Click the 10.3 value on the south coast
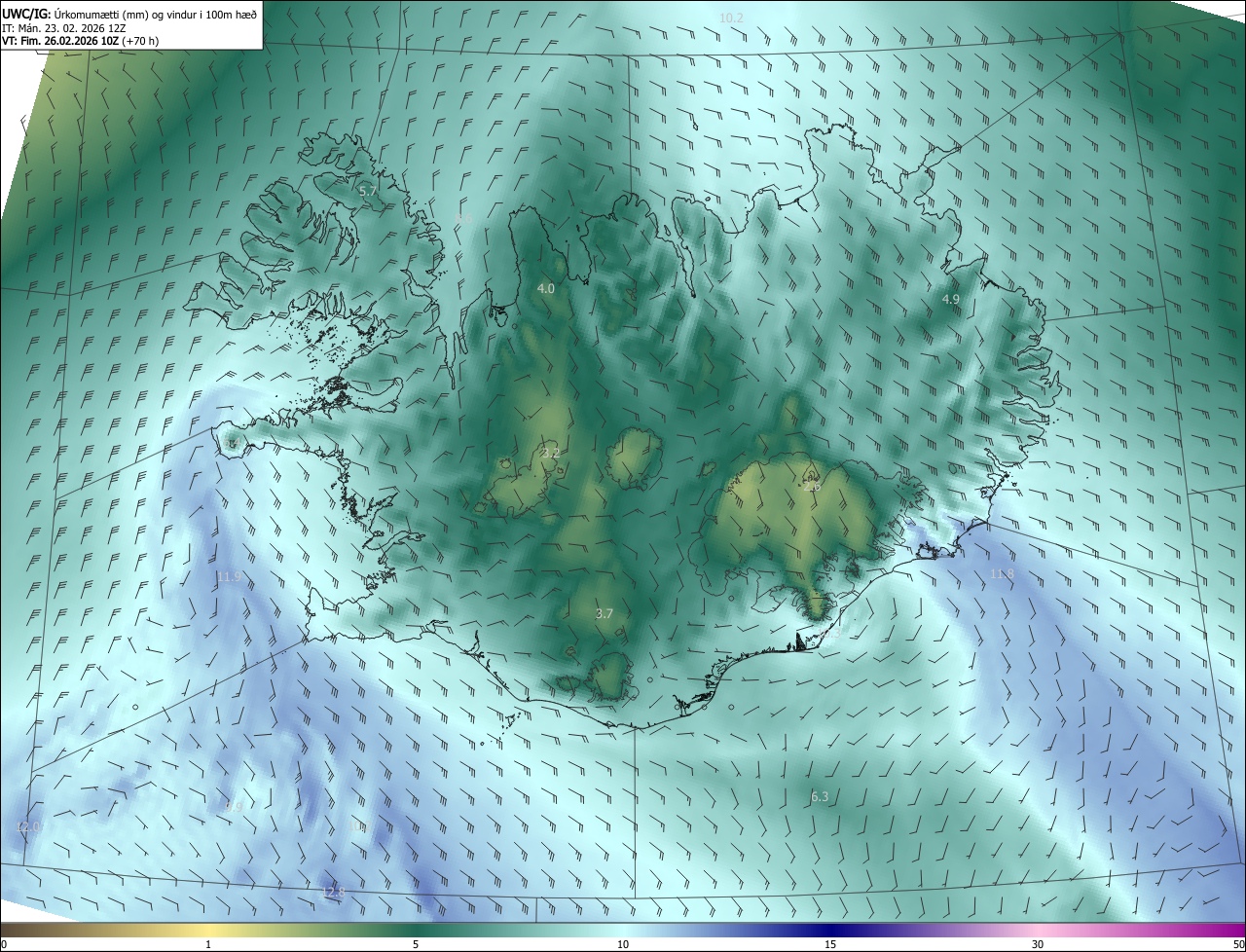The width and height of the screenshot is (1246, 952). pos(827,634)
